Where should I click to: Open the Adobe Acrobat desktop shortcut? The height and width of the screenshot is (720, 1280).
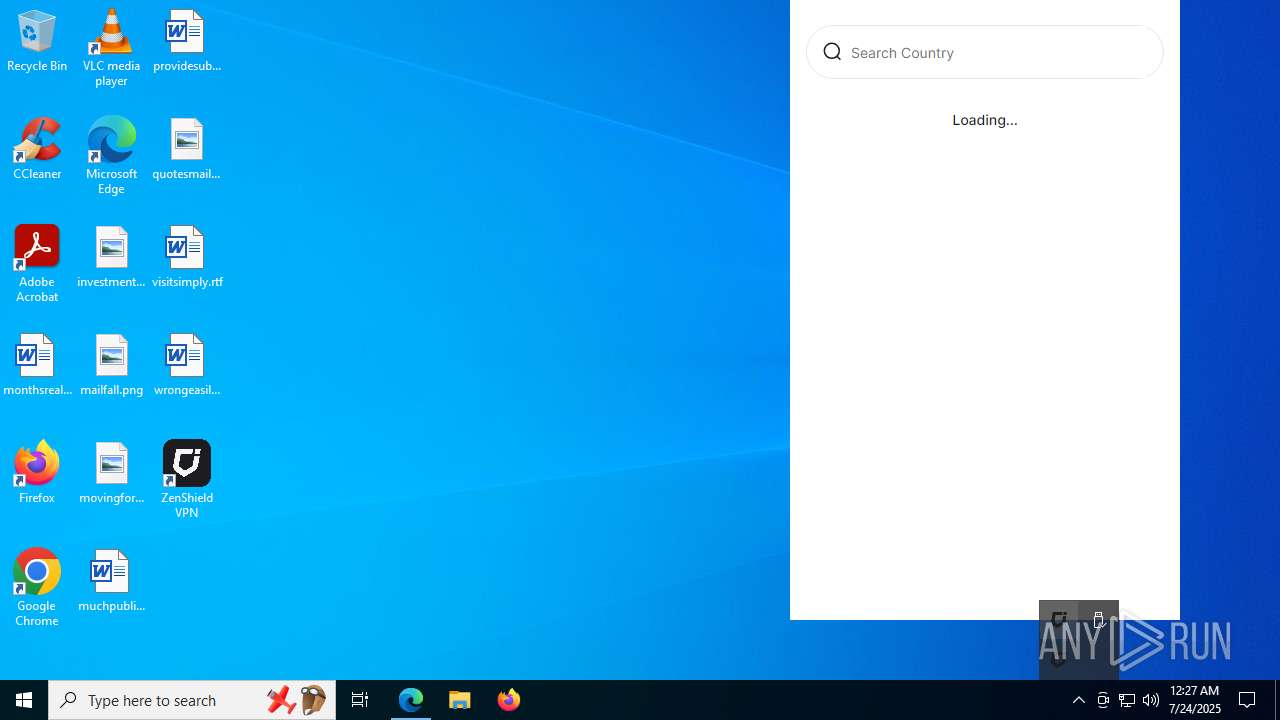point(37,264)
